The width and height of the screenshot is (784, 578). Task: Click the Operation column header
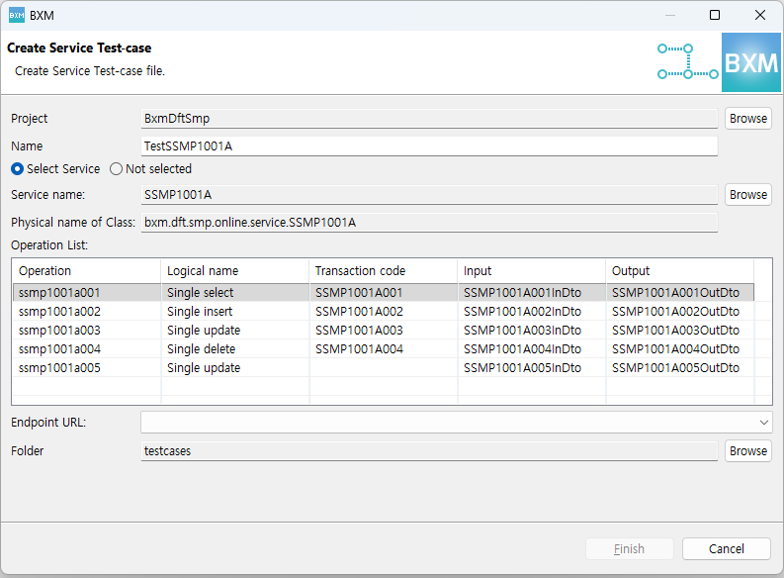click(86, 271)
